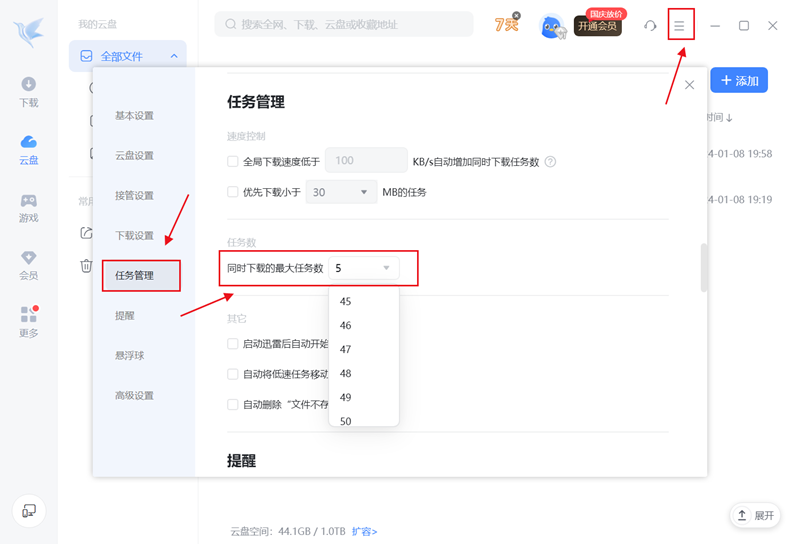Click the search input field

pyautogui.click(x=344, y=24)
